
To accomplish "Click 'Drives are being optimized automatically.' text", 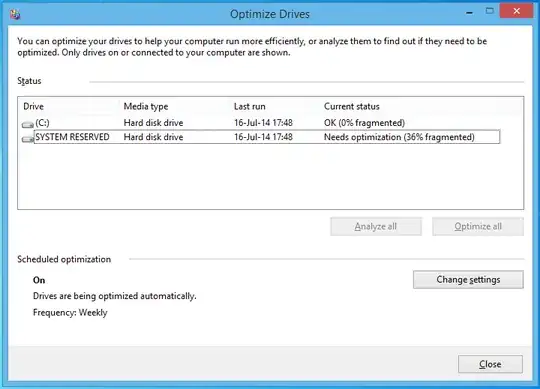I will click(114, 296).
